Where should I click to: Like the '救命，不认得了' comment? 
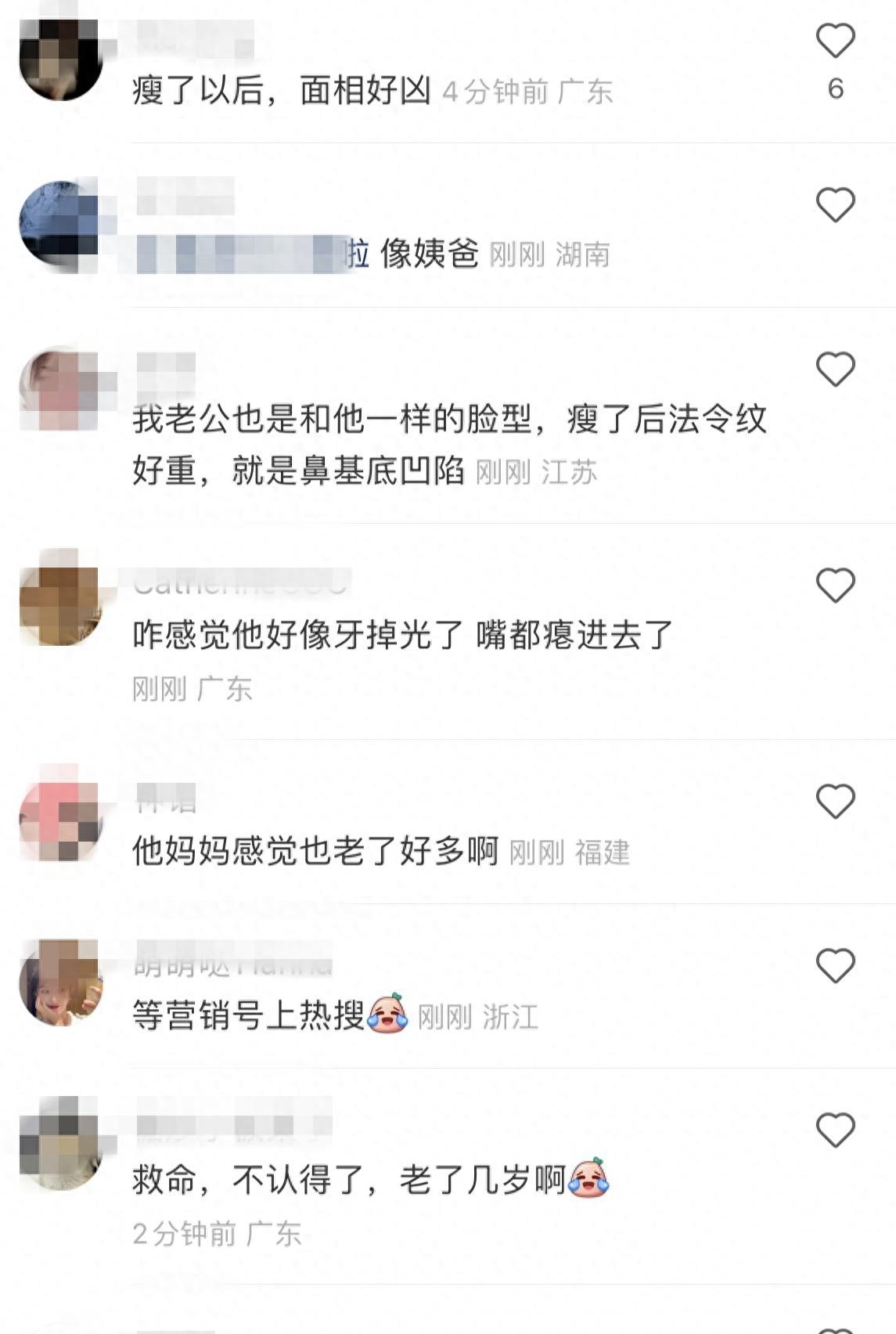pyautogui.click(x=835, y=1130)
